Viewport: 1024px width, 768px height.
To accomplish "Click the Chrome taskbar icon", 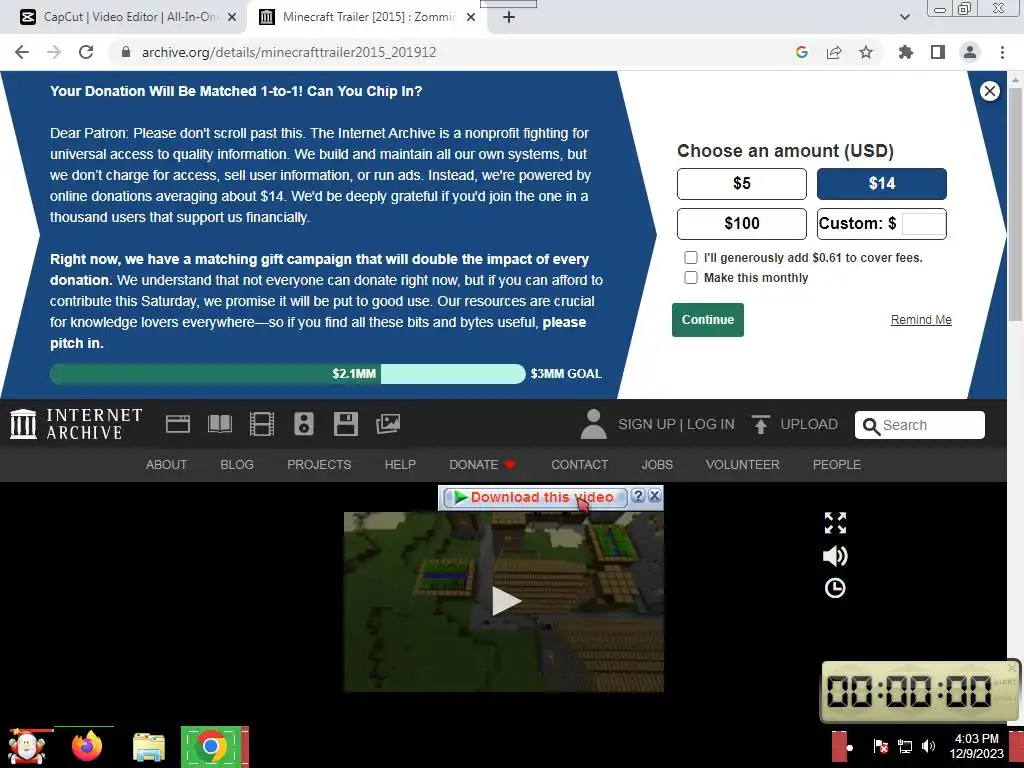I will [210, 746].
